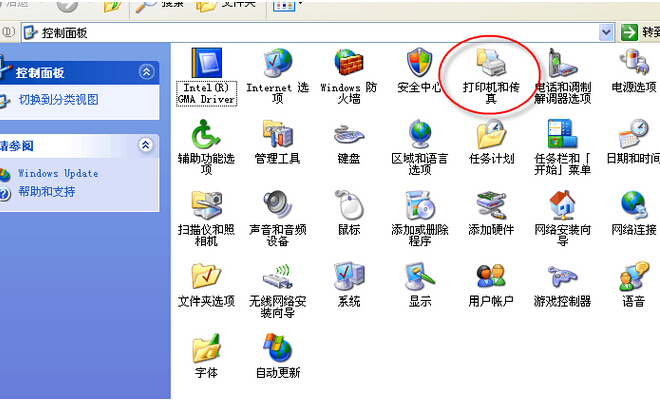Click the 控制面板 address bar field

click(300, 32)
